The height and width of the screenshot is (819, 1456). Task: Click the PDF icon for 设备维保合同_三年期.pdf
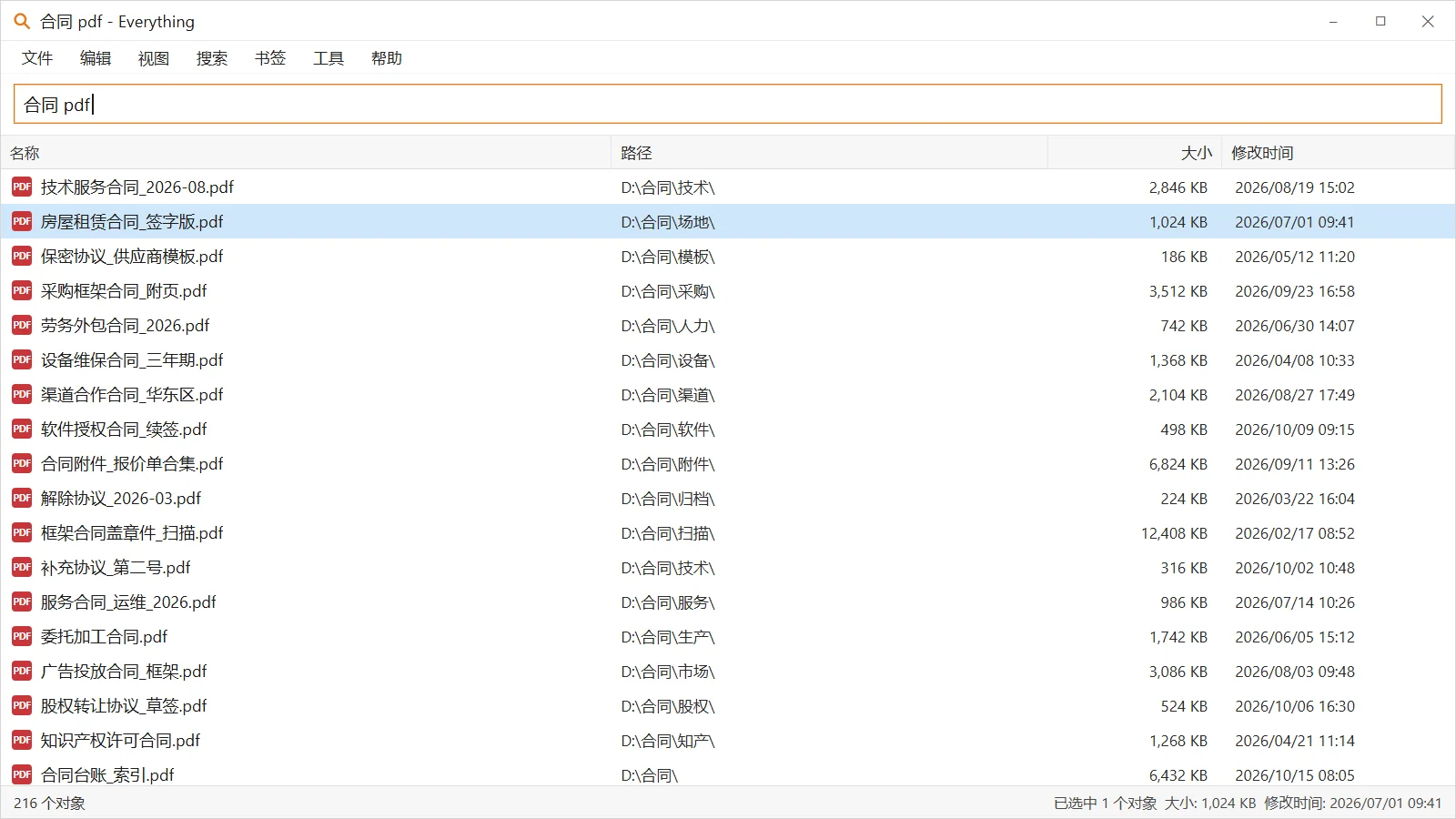pyautogui.click(x=22, y=360)
